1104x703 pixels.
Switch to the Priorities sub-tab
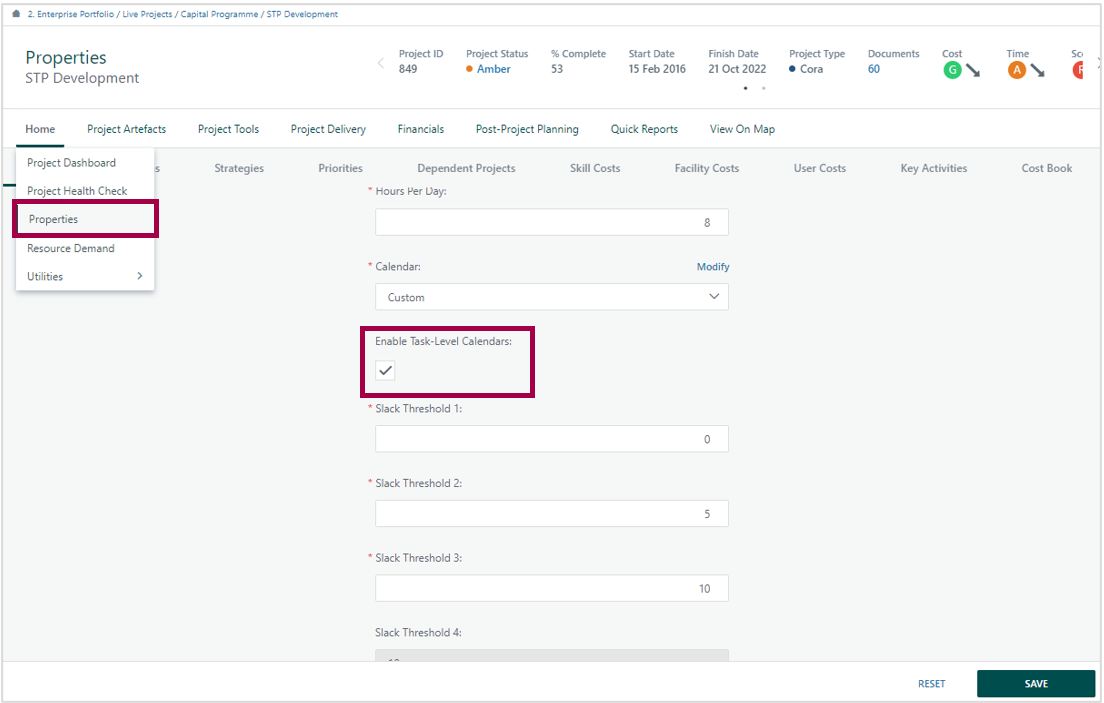coord(340,168)
